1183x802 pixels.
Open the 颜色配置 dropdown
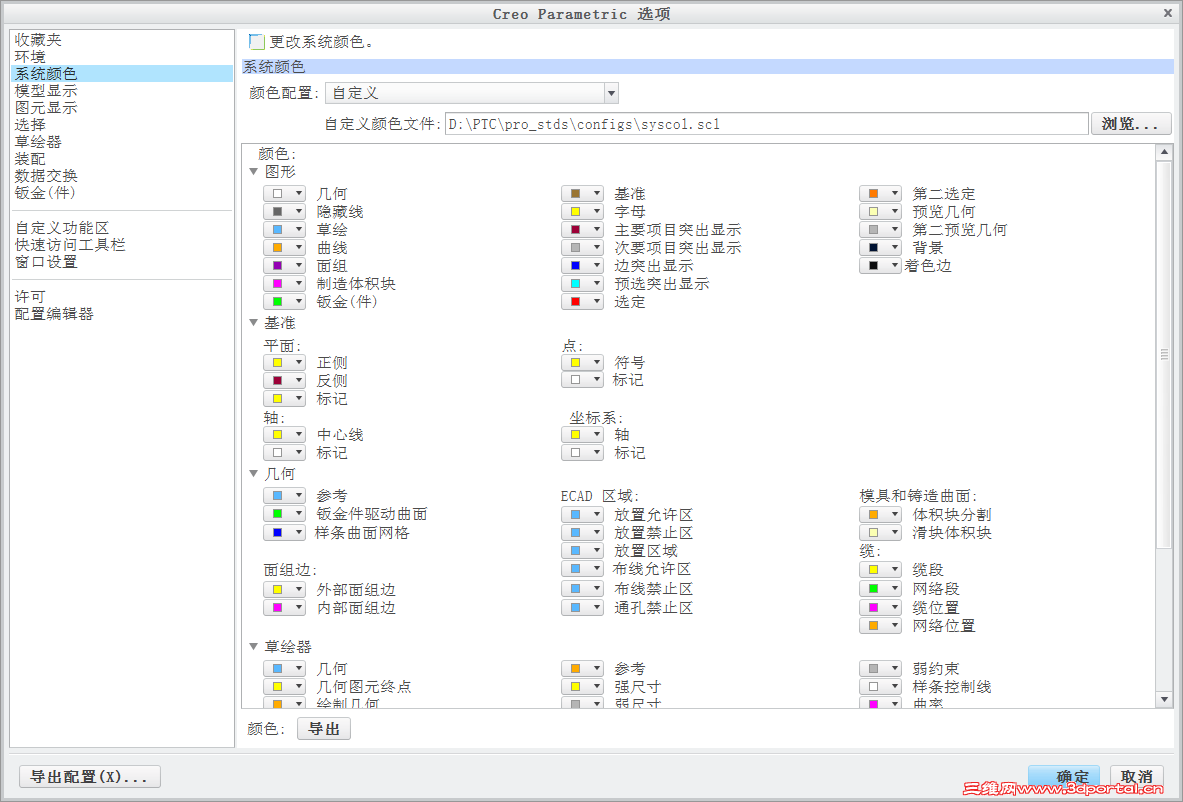click(x=611, y=93)
